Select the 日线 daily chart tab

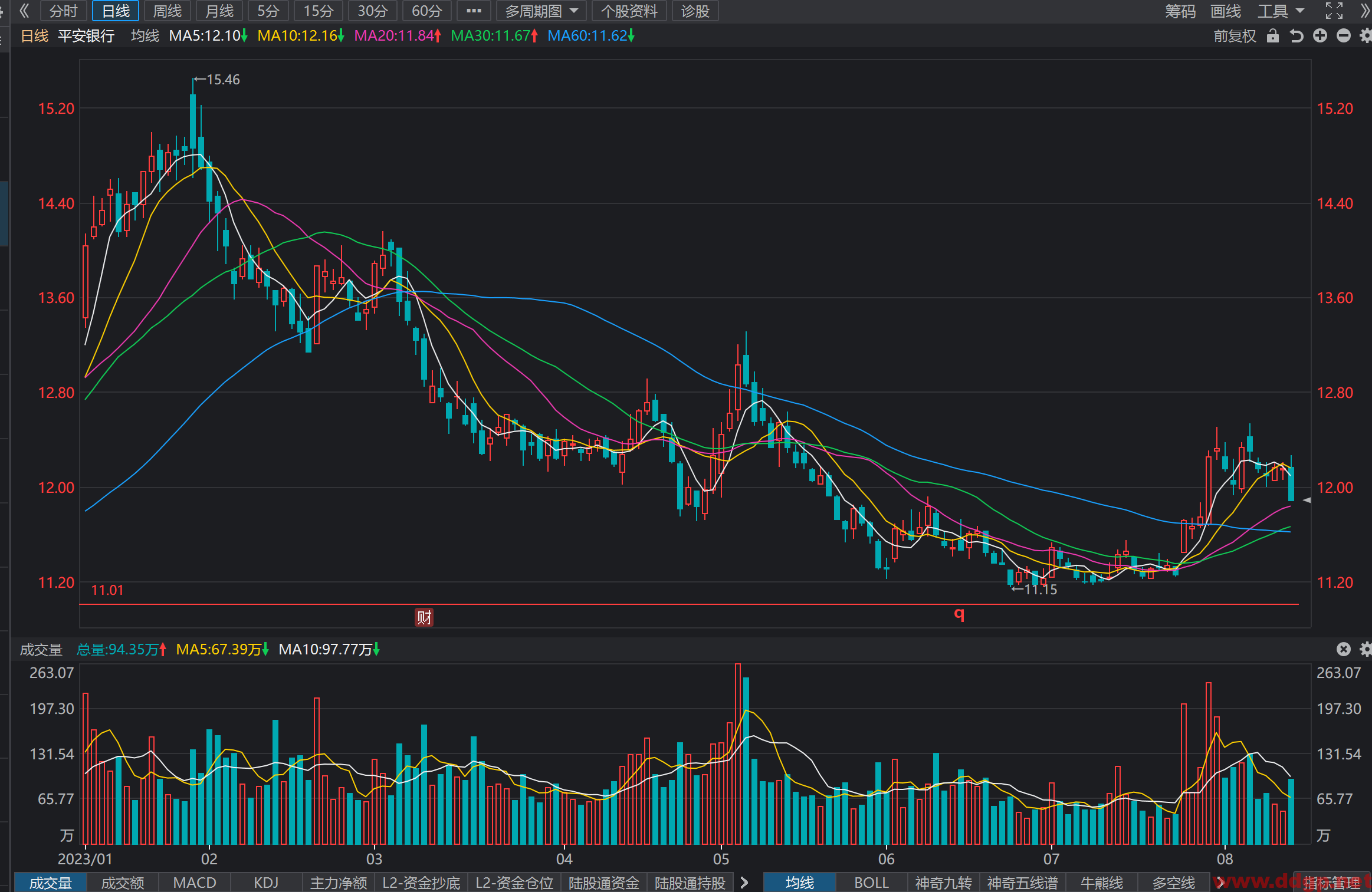[x=116, y=11]
